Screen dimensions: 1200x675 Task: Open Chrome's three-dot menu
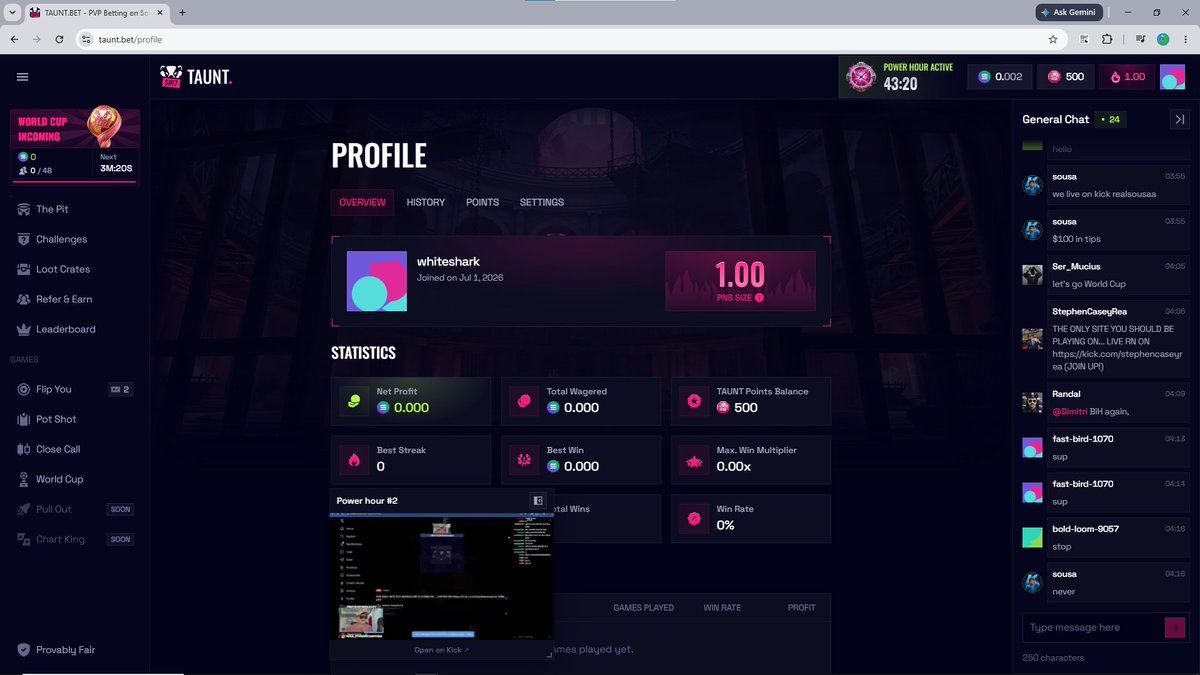coord(1186,39)
